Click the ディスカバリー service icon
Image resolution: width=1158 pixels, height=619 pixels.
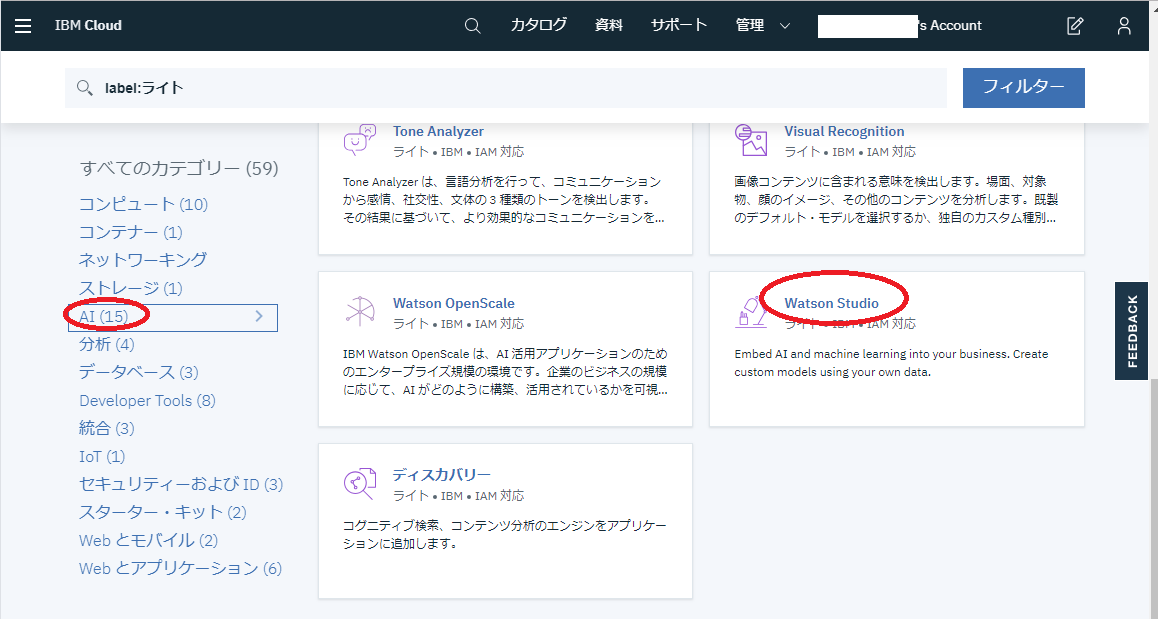point(360,484)
